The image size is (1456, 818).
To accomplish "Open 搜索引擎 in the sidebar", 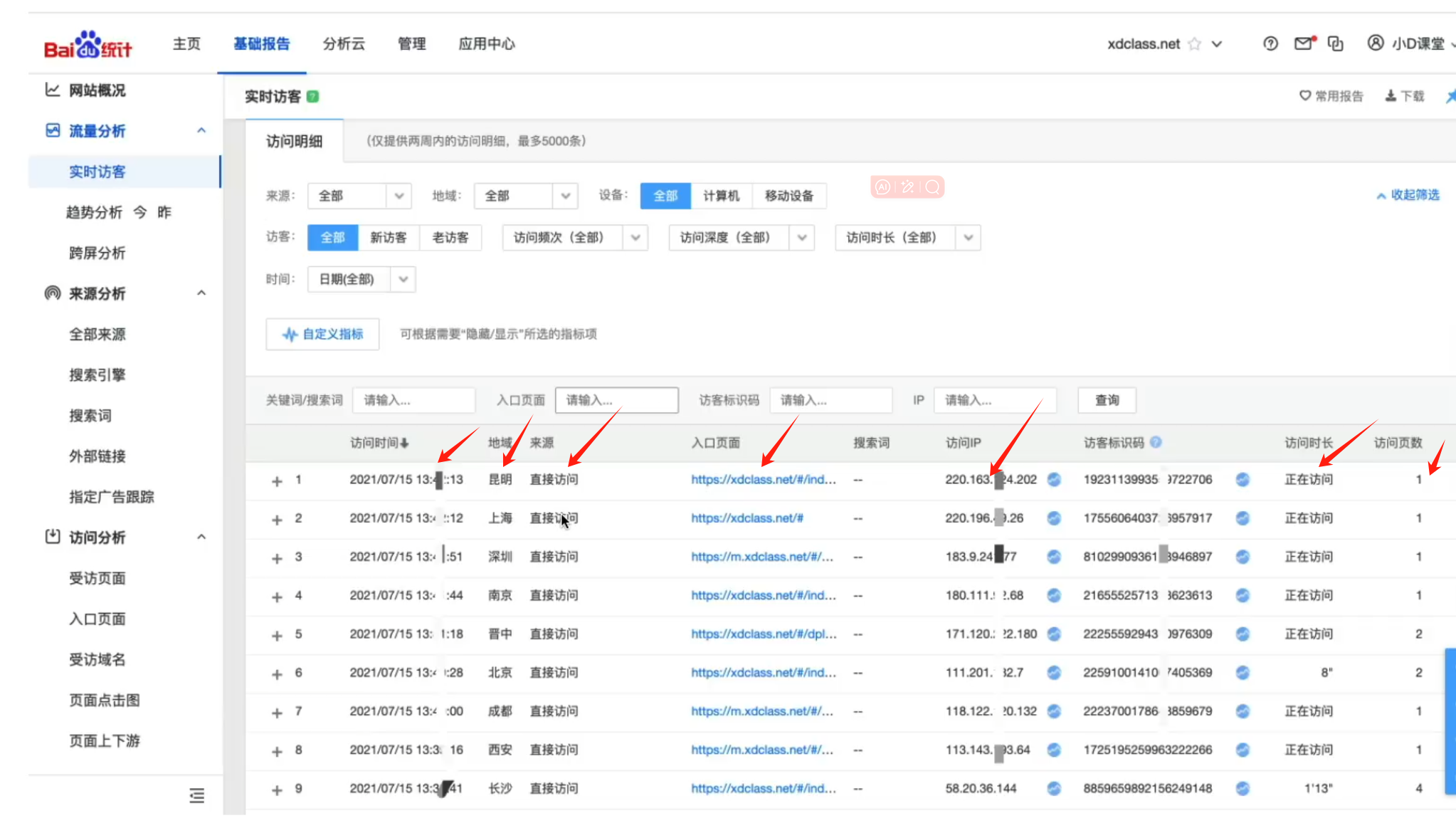I will pos(97,375).
